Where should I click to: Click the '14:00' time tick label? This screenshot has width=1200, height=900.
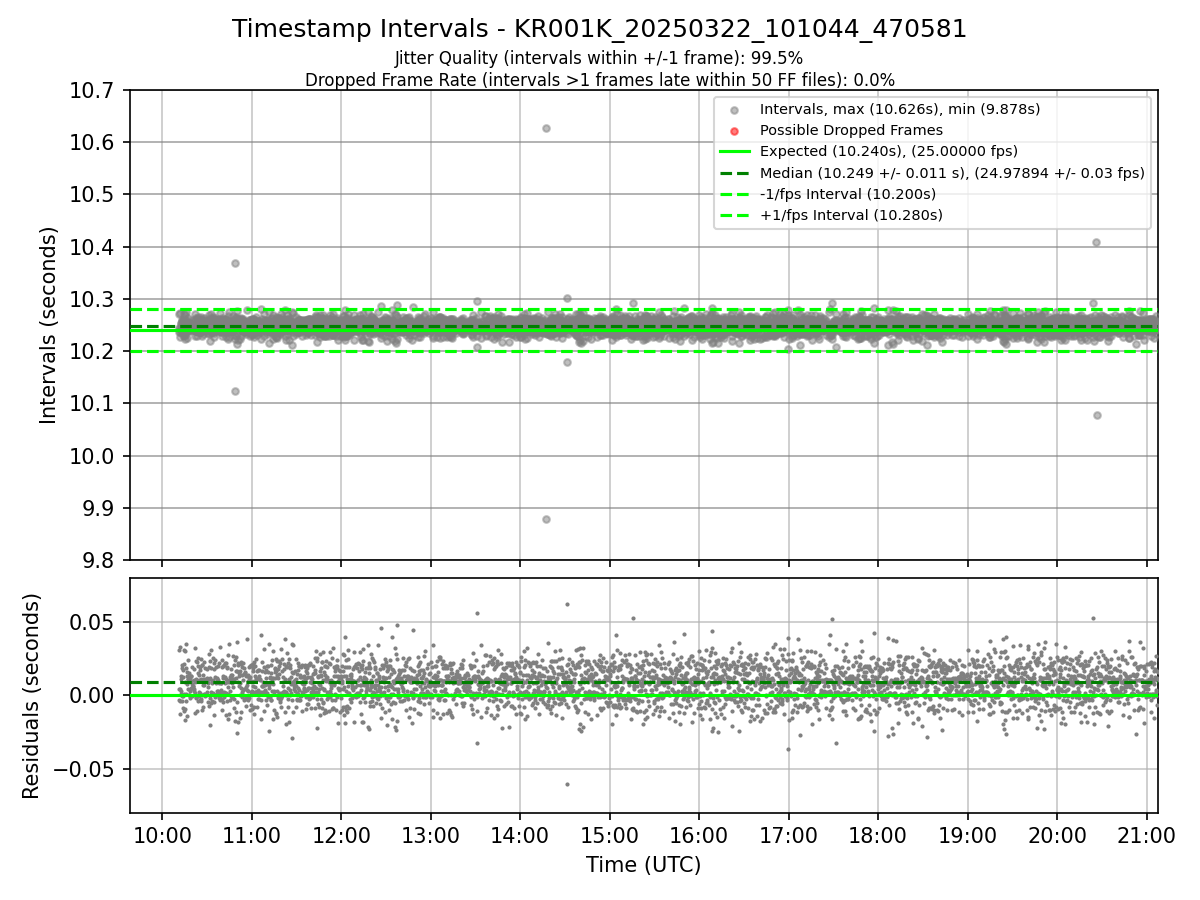click(x=520, y=835)
